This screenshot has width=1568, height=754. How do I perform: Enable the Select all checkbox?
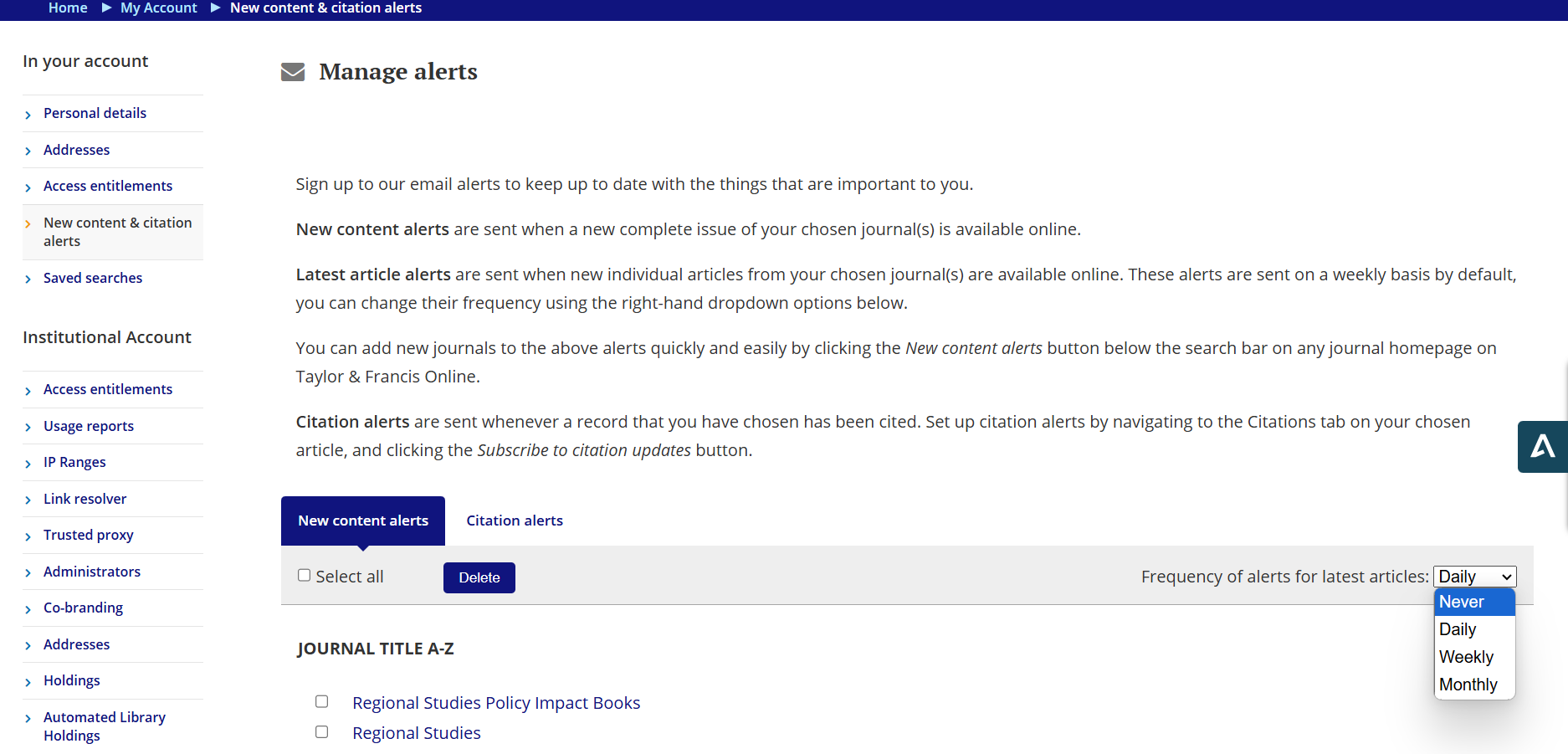[x=304, y=575]
